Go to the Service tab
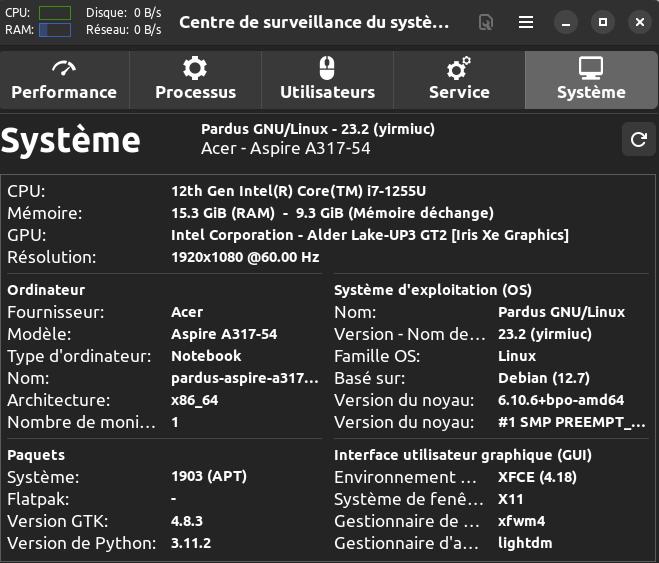 (x=459, y=80)
